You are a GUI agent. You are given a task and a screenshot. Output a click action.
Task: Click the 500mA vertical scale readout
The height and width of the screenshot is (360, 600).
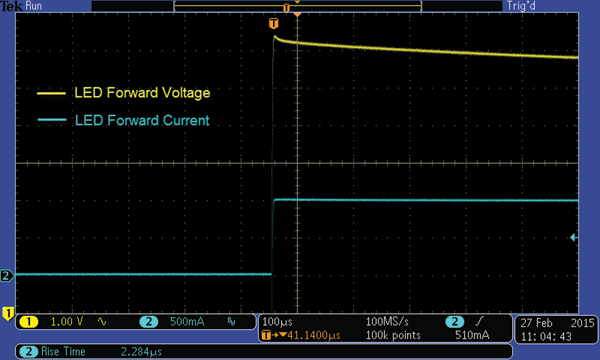coord(187,322)
